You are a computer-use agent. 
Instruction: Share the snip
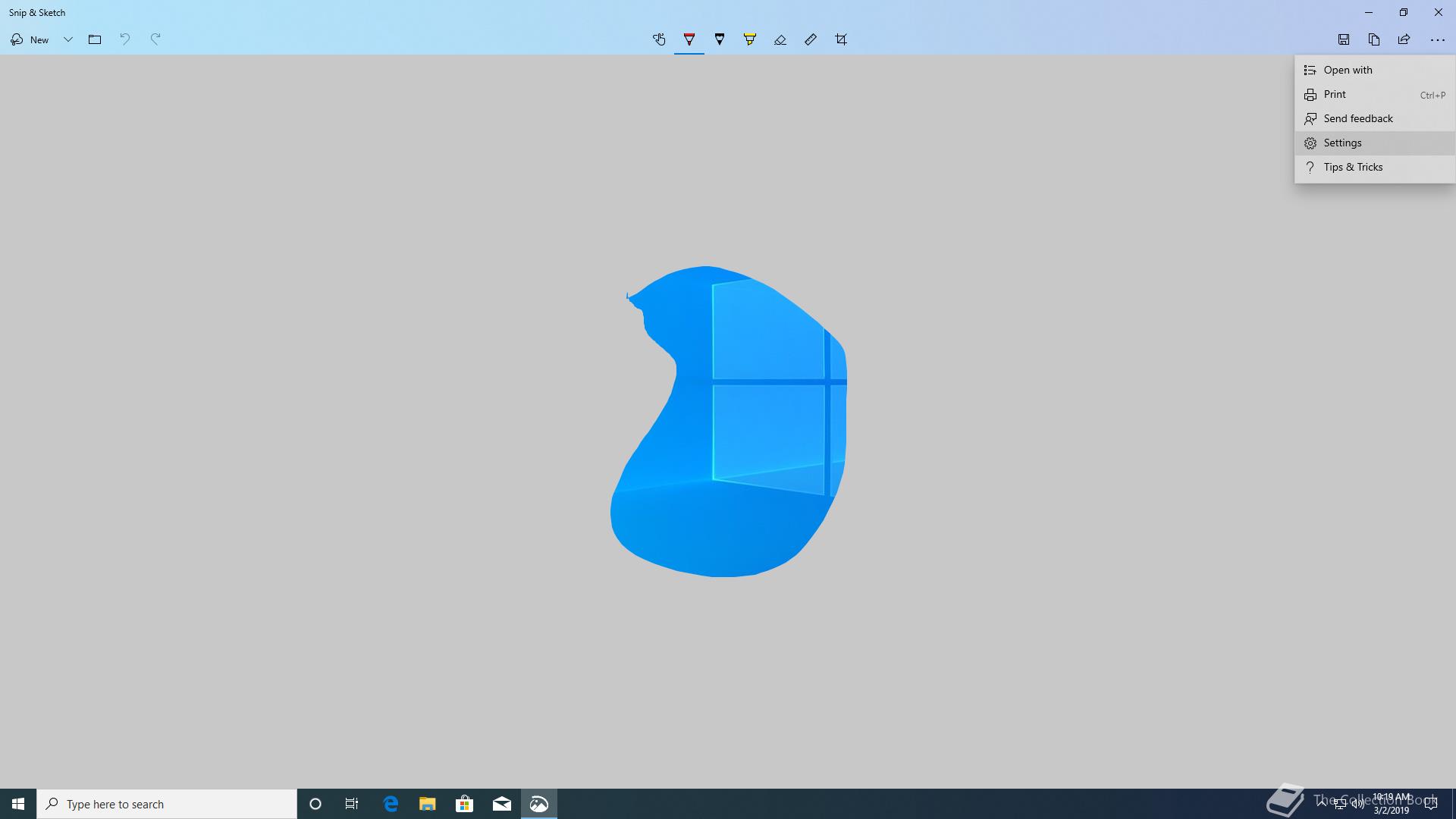pyautogui.click(x=1404, y=39)
